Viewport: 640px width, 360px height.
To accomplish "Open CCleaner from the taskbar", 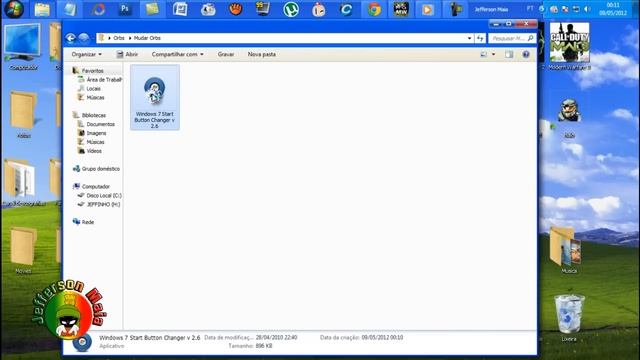I will click(346, 9).
